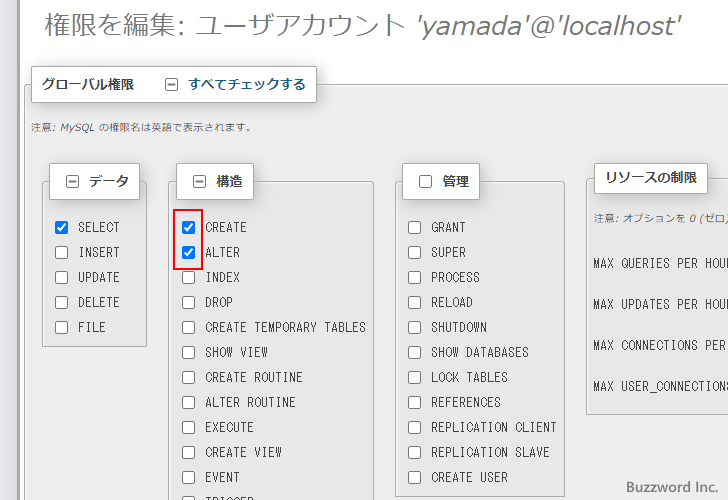728x500 pixels.
Task: Check the EXECUTE privilege
Action: click(x=188, y=428)
